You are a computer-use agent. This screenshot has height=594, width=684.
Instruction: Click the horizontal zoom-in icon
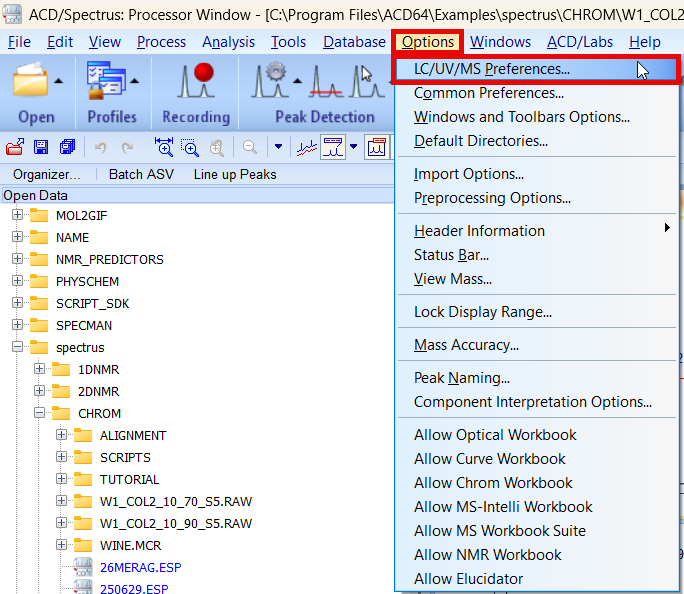coord(164,147)
